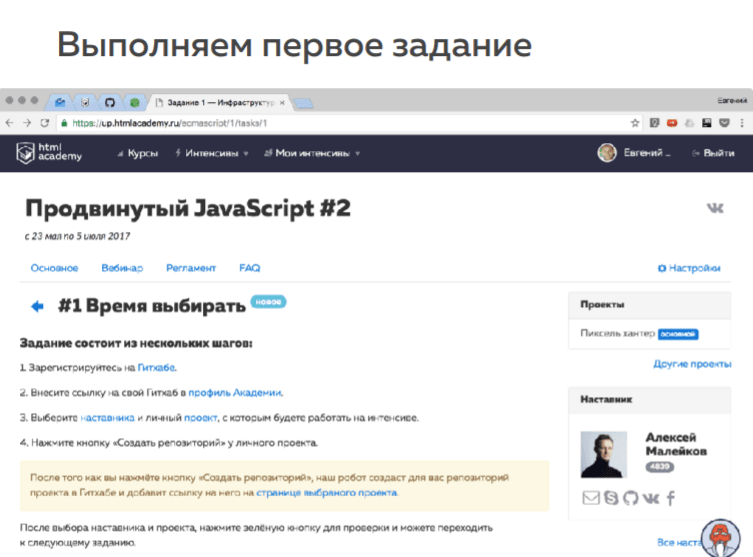Viewport: 753px width, 557px height.
Task: Open mentor's VK icon
Action: click(651, 498)
